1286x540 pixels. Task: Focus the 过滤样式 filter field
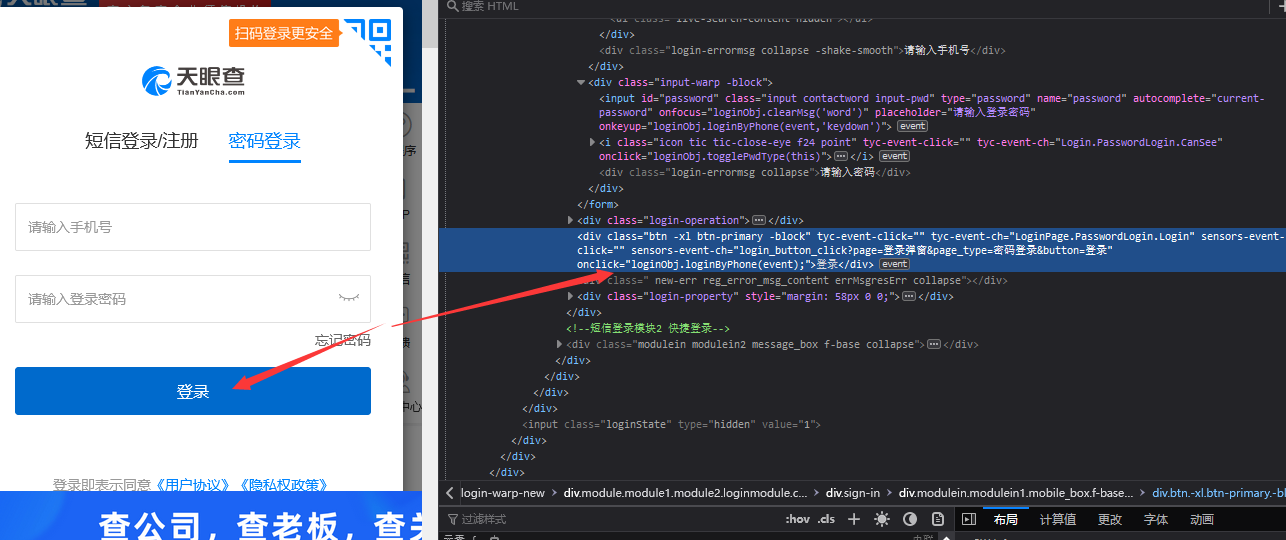(610, 520)
